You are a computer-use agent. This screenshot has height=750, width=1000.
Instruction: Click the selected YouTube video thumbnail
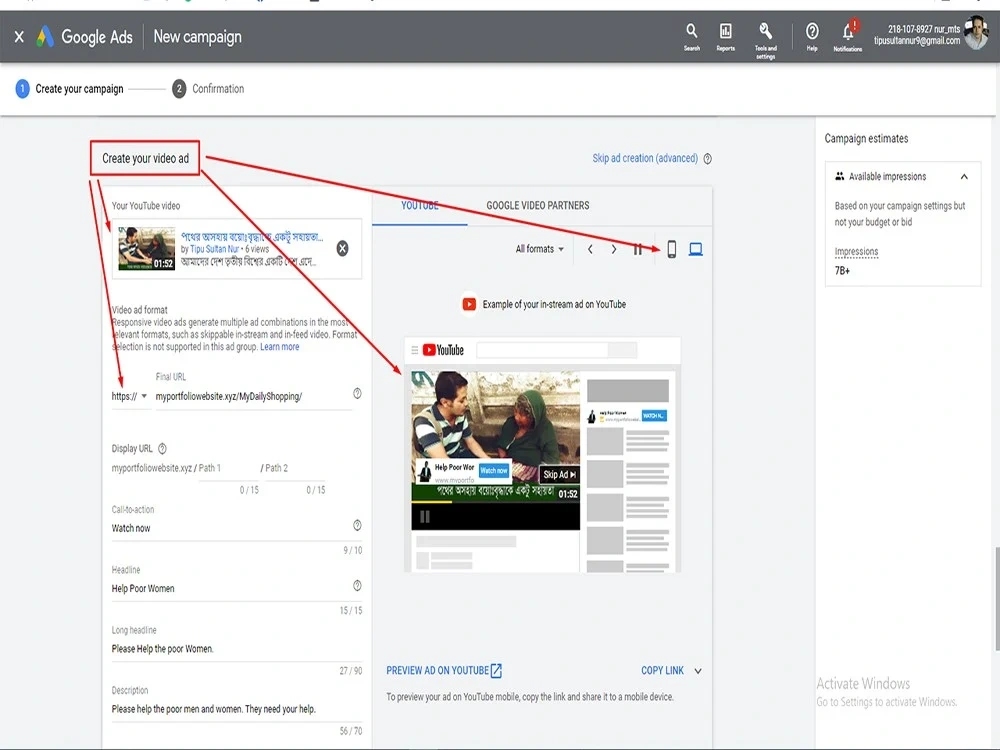click(146, 248)
